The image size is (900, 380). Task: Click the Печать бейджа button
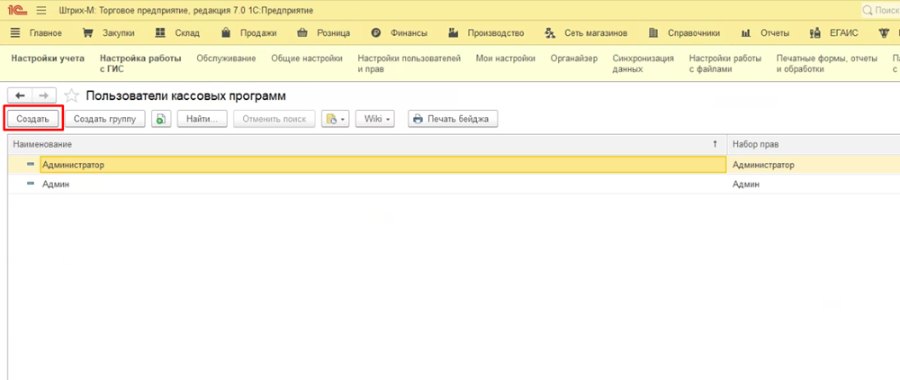pyautogui.click(x=453, y=119)
